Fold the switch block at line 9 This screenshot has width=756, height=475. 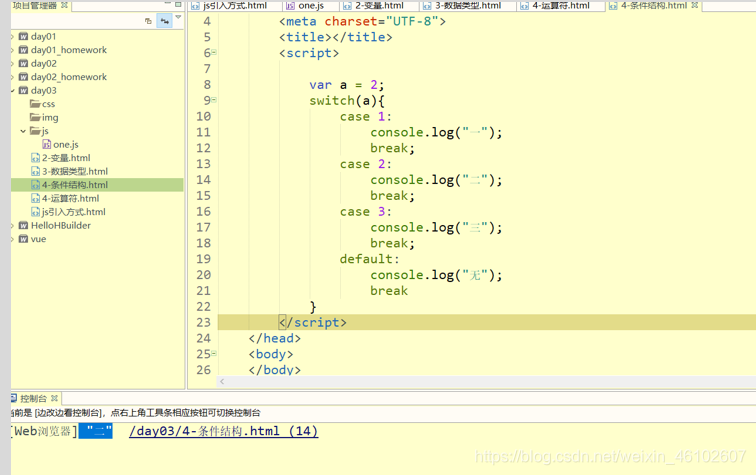(x=214, y=100)
